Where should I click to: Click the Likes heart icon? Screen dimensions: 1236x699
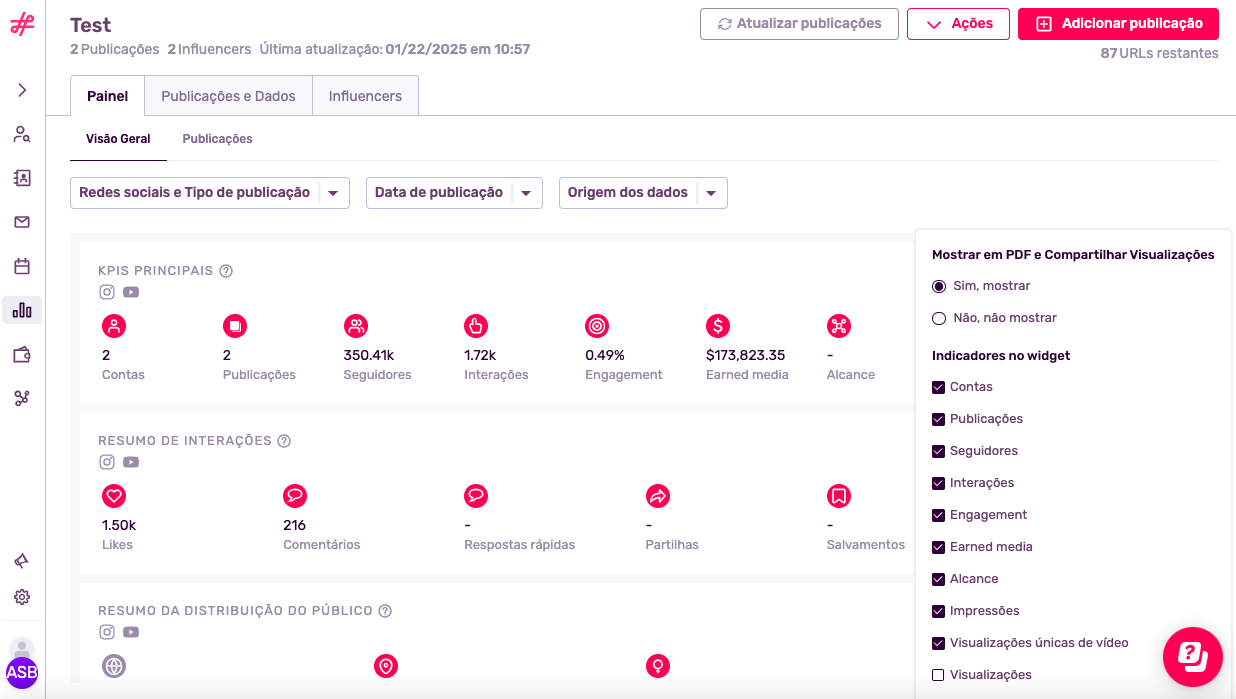click(114, 495)
